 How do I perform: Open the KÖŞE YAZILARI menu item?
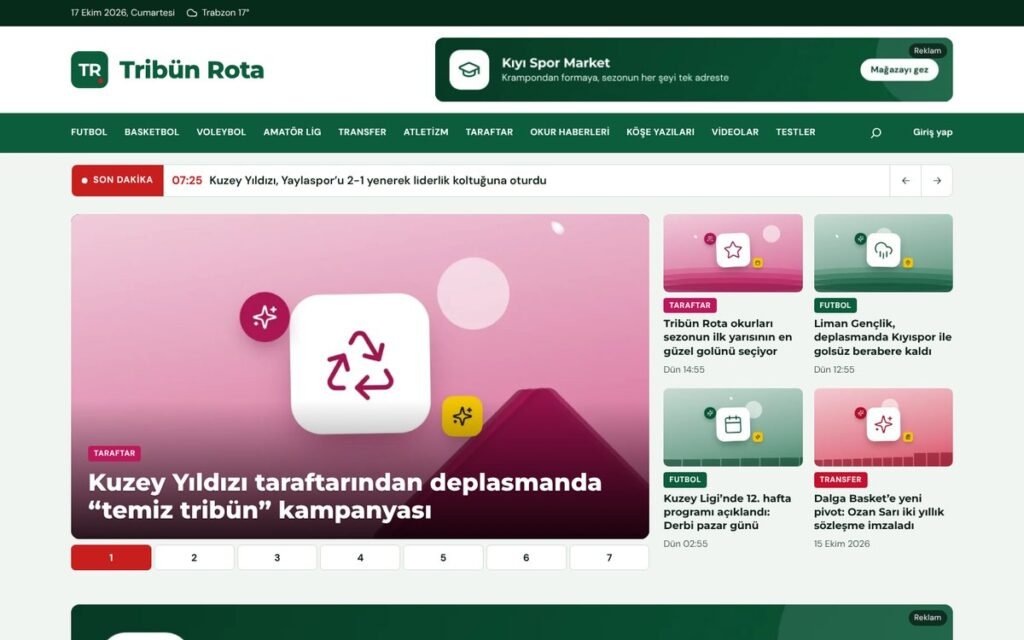[660, 132]
